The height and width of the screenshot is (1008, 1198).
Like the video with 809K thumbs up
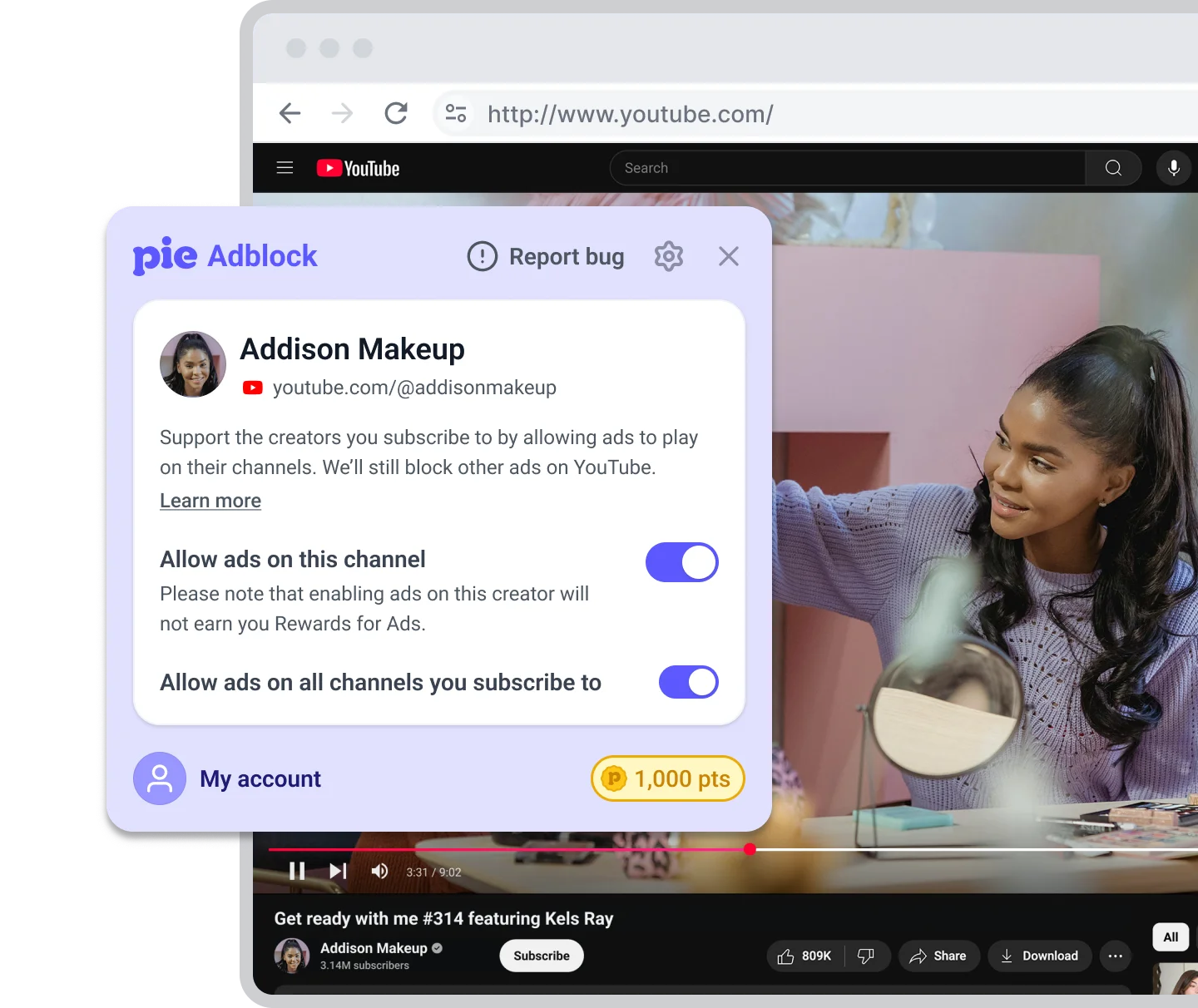click(x=804, y=956)
